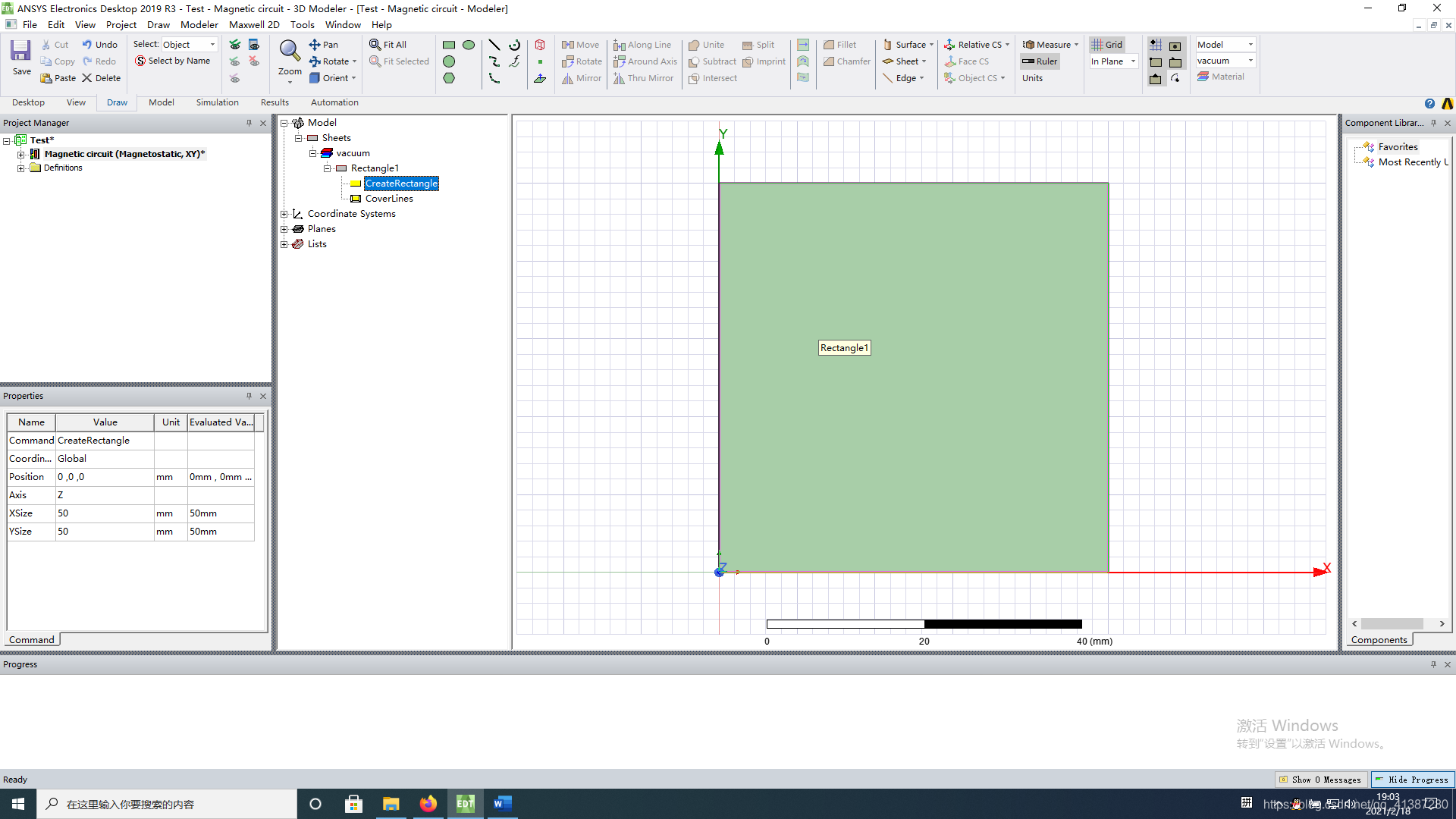Select the Draw Point tool

click(540, 61)
